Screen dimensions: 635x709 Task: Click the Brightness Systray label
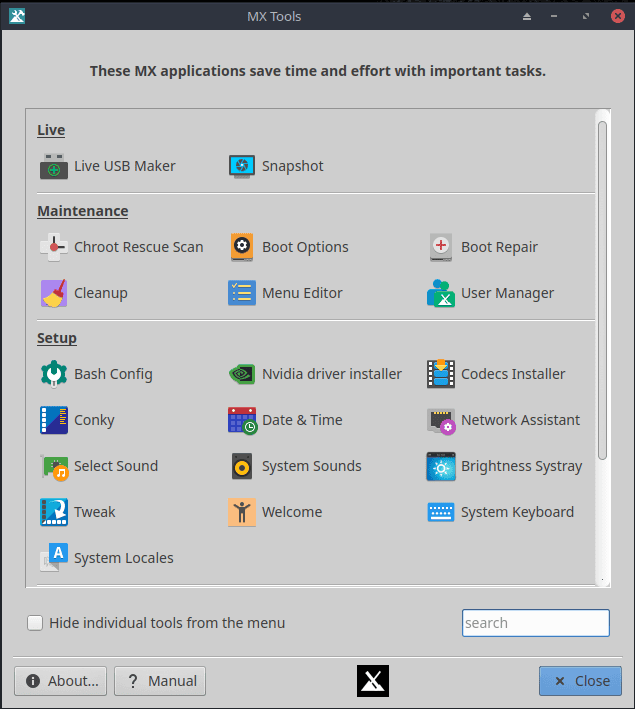pos(521,467)
